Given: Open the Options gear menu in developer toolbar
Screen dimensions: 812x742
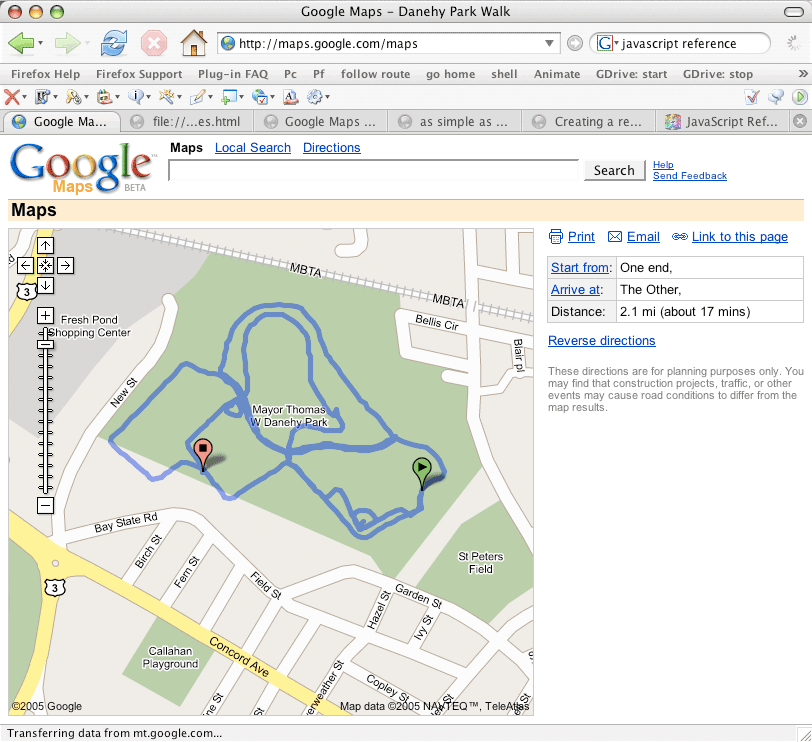Looking at the screenshot, I should [318, 97].
